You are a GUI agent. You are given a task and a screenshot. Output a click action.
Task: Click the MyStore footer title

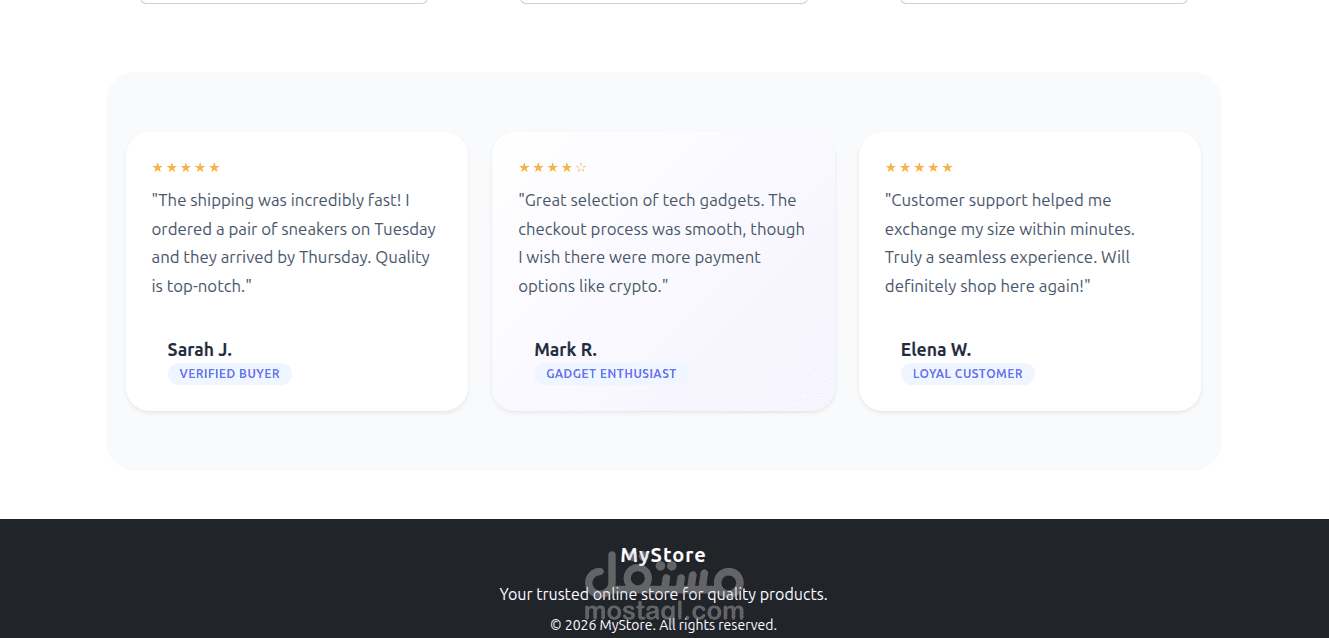[663, 555]
